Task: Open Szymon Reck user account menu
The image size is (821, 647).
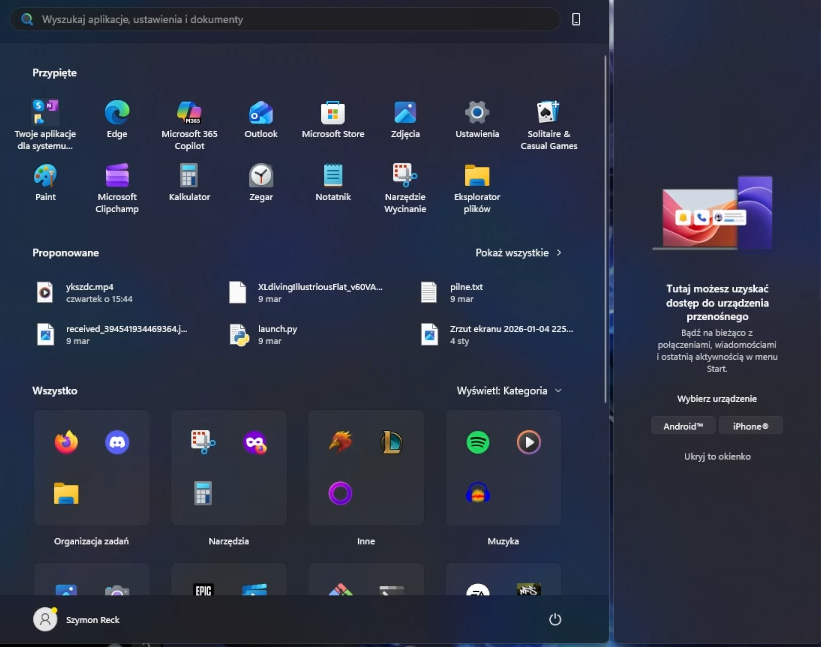Action: pyautogui.click(x=76, y=620)
